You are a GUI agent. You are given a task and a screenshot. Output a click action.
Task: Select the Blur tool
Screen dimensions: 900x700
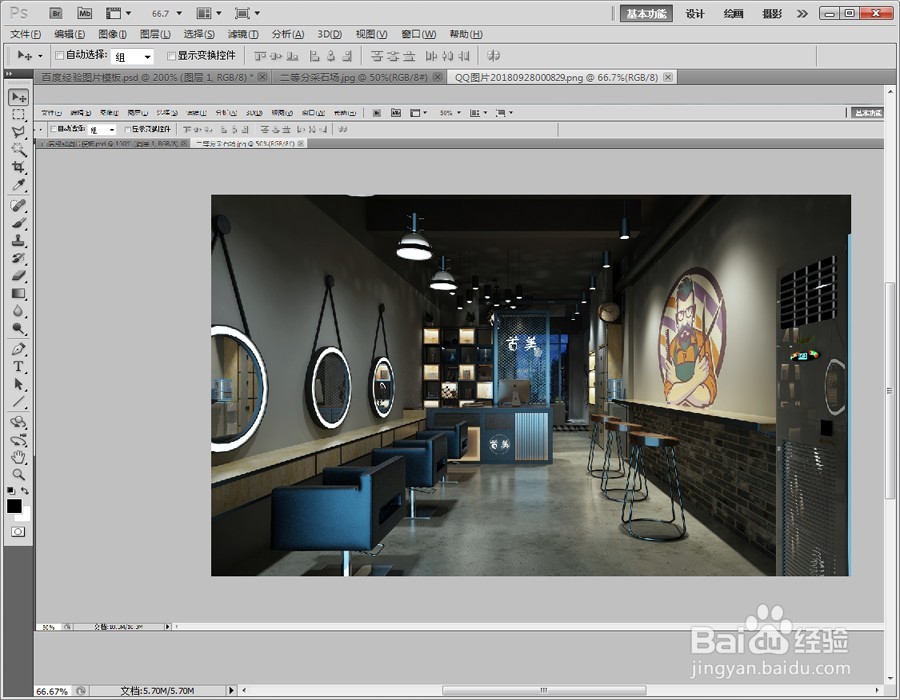[18, 311]
